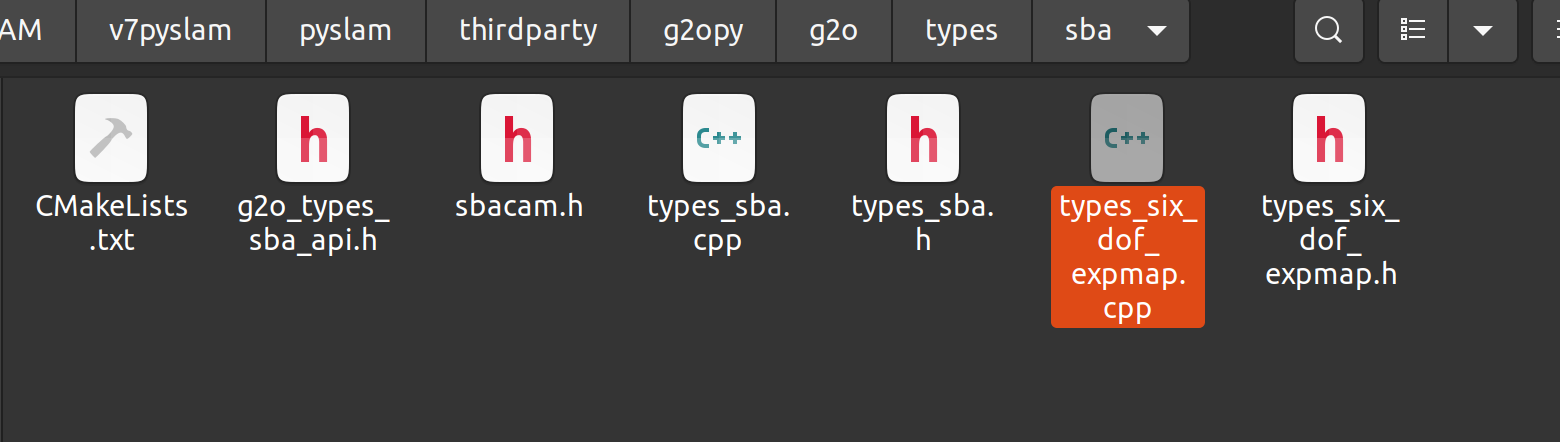Expand the sba folder dropdown arrow
Image resolution: width=1560 pixels, height=442 pixels.
tap(1156, 31)
